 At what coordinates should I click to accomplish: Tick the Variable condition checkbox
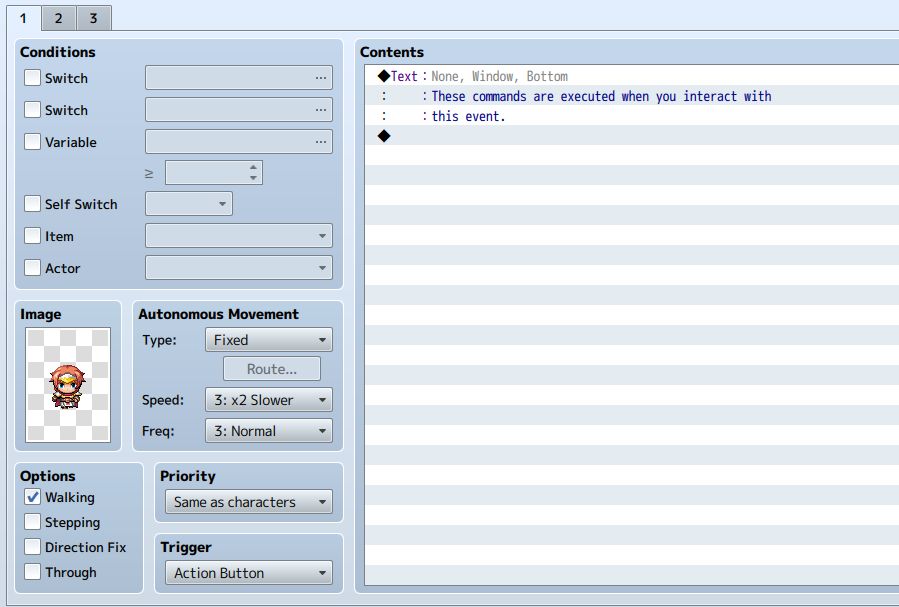33,142
